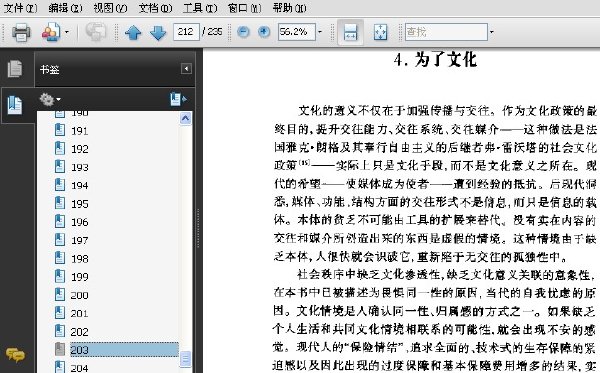Go to previous page with up arrow
The height and width of the screenshot is (373, 600).
click(x=133, y=33)
